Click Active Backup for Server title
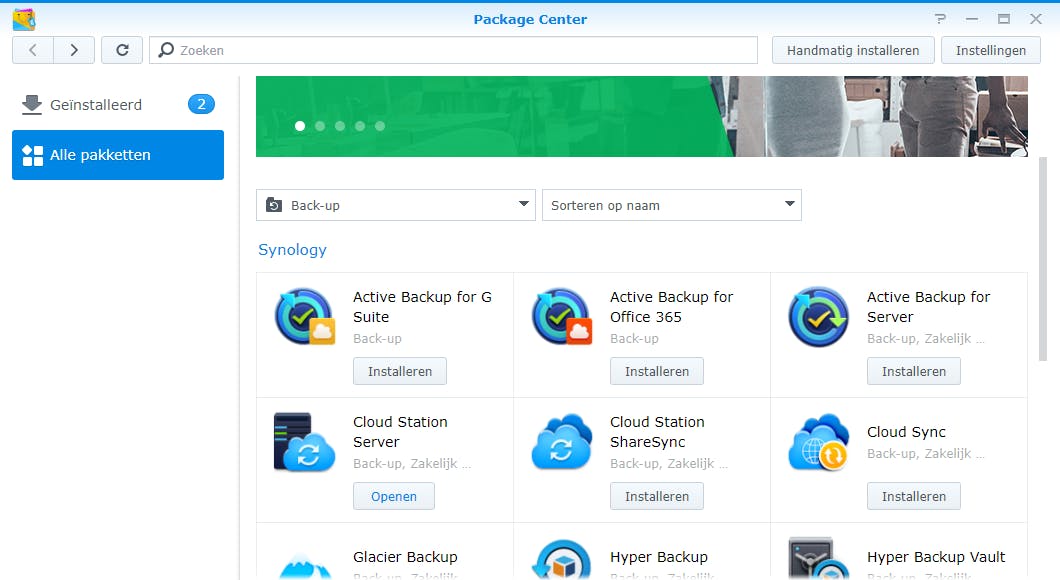1060x580 pixels. coord(928,307)
